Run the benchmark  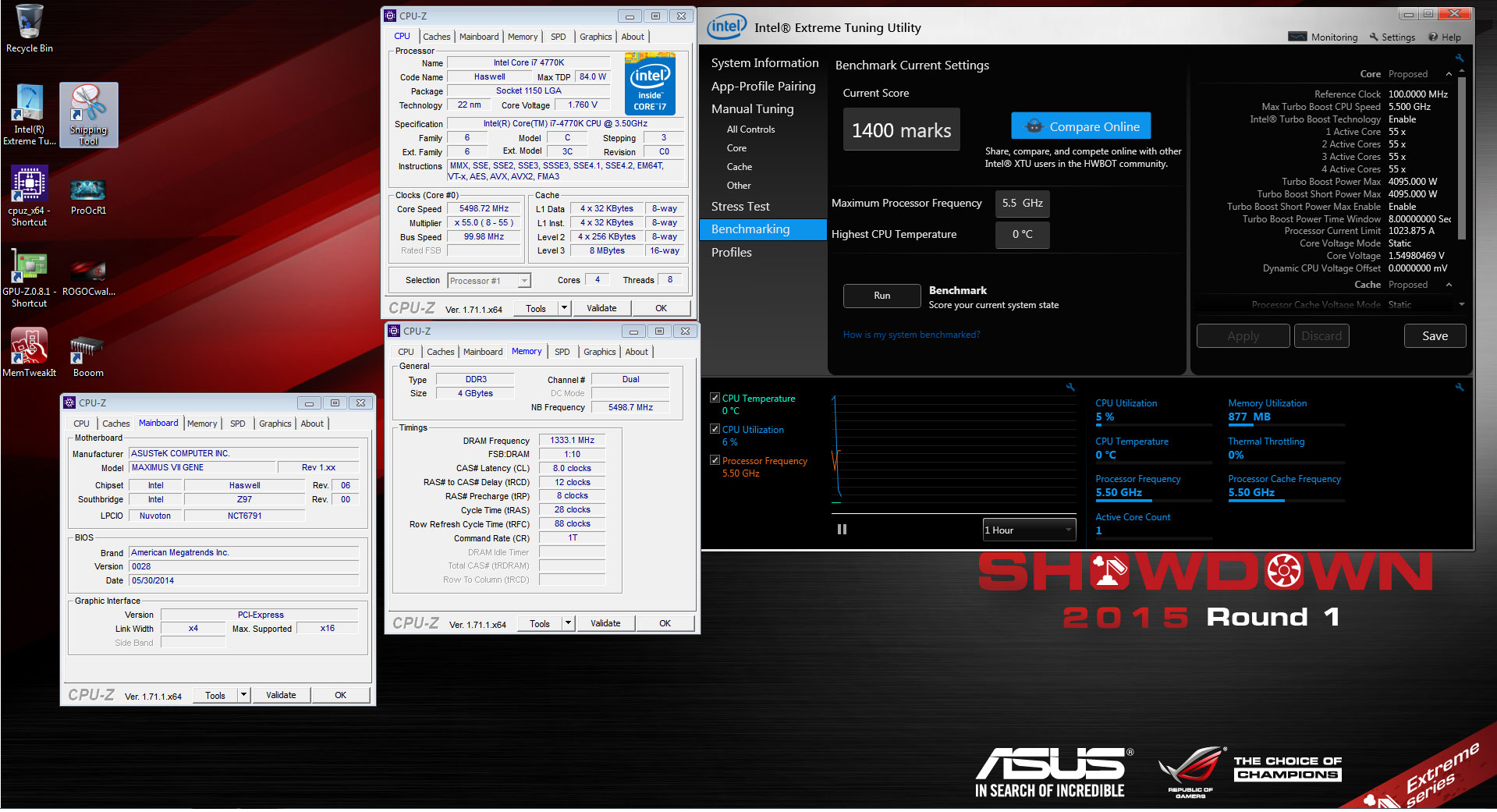coord(882,296)
